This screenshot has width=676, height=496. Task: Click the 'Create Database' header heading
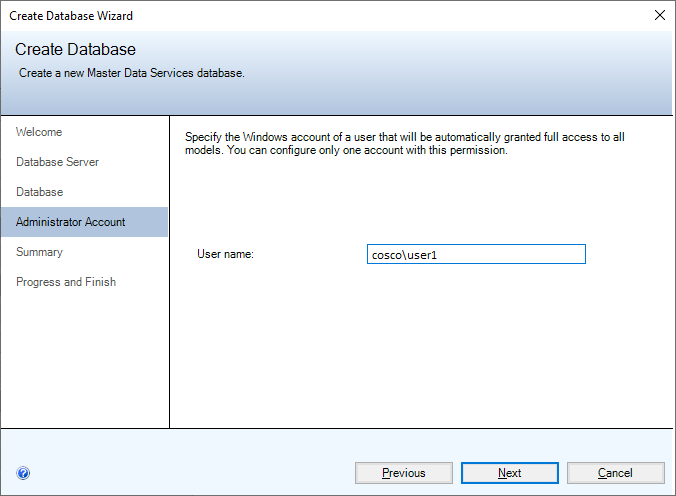click(x=75, y=50)
